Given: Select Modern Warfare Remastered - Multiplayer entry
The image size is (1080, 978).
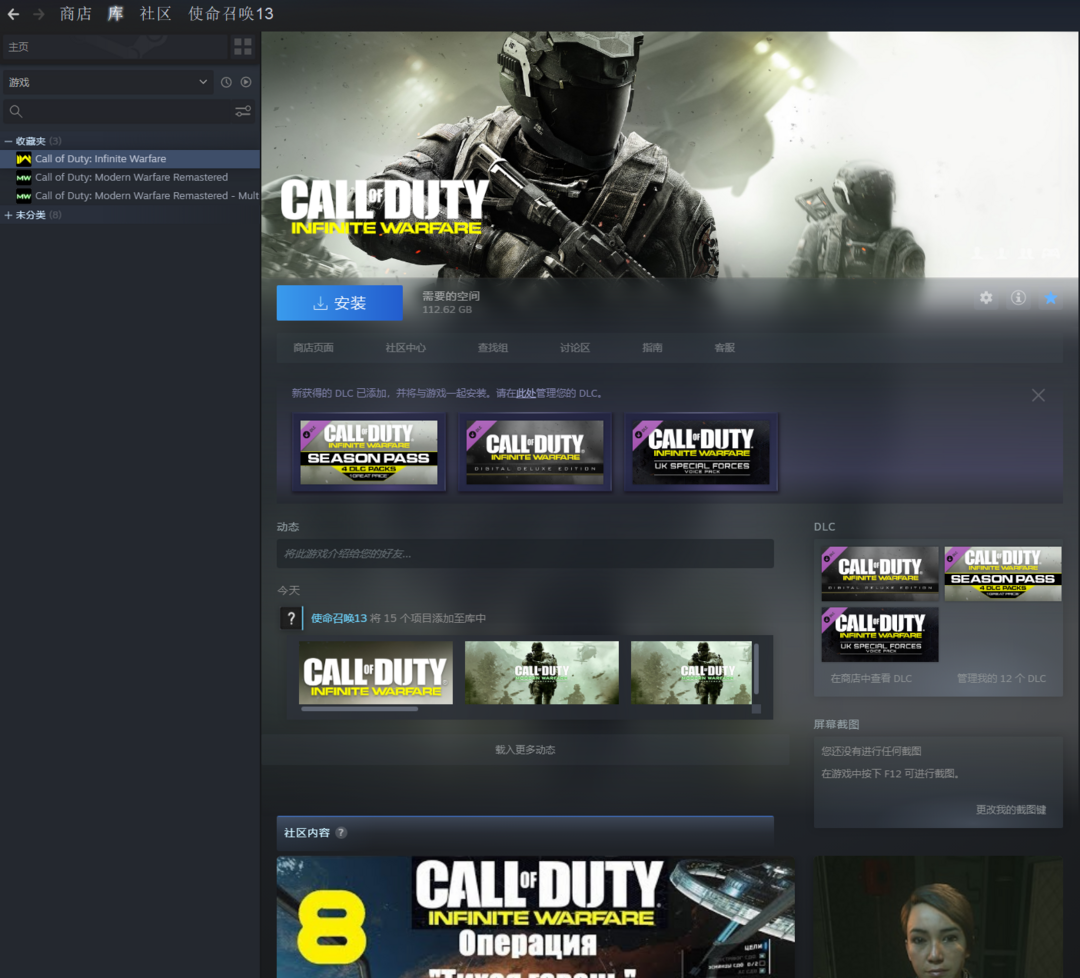Looking at the screenshot, I should click(x=130, y=196).
